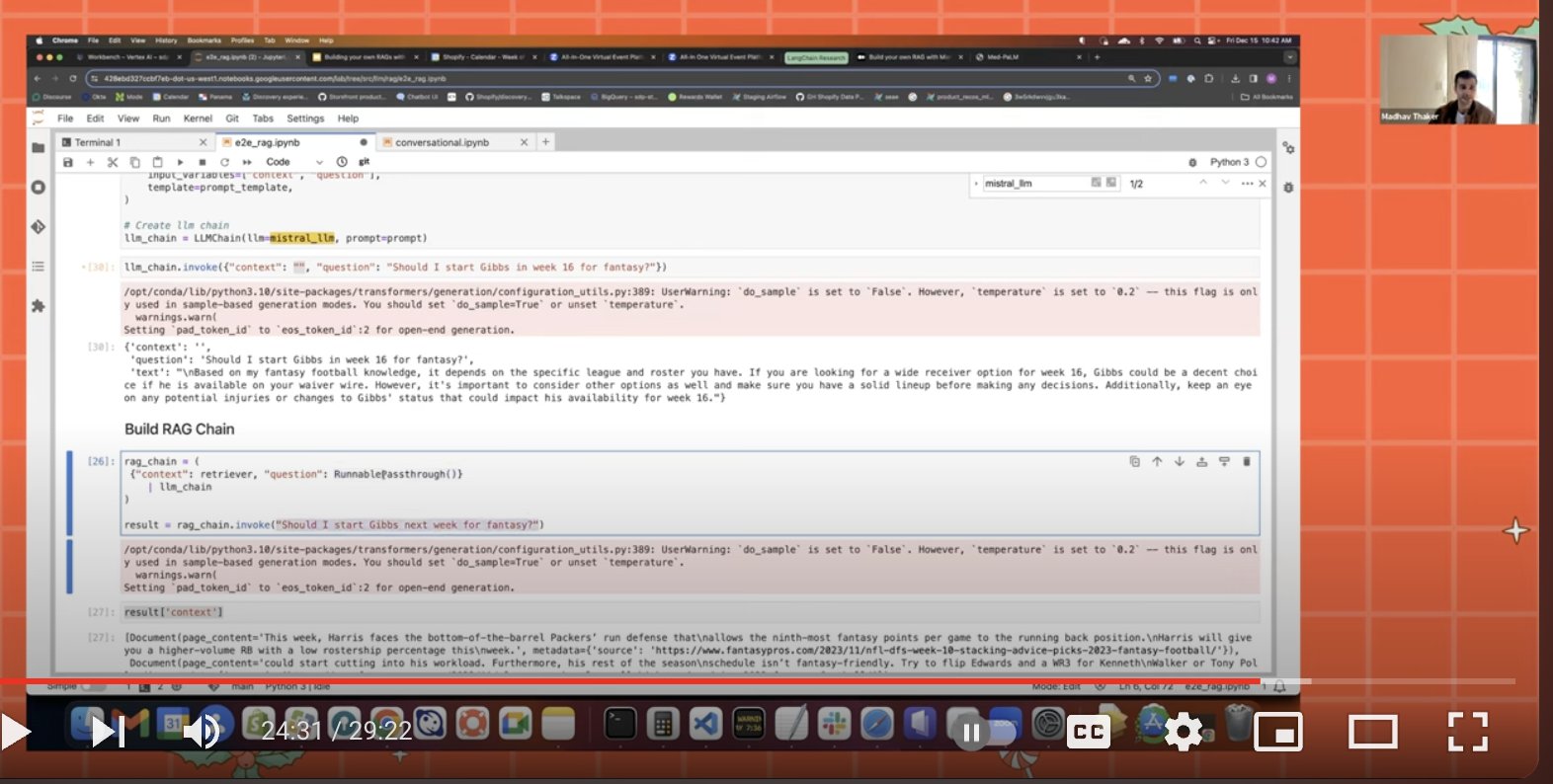Switch to the conversational.ipynb tab
The height and width of the screenshot is (784, 1553).
click(x=443, y=142)
